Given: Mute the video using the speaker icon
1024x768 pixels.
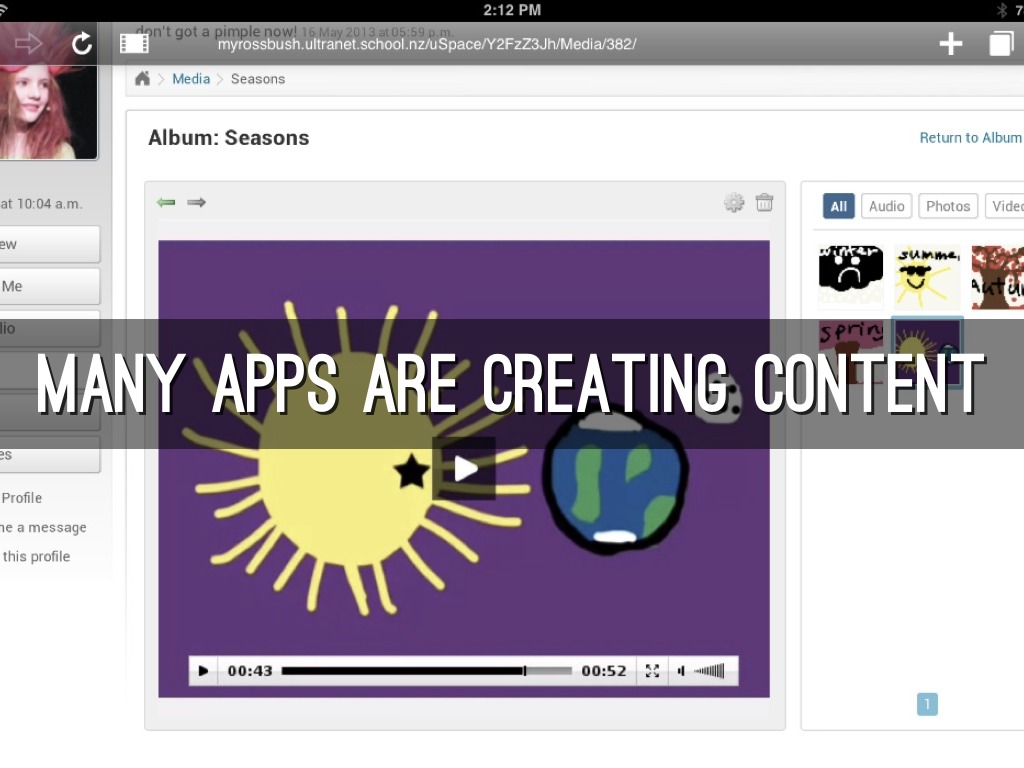Looking at the screenshot, I should (682, 671).
